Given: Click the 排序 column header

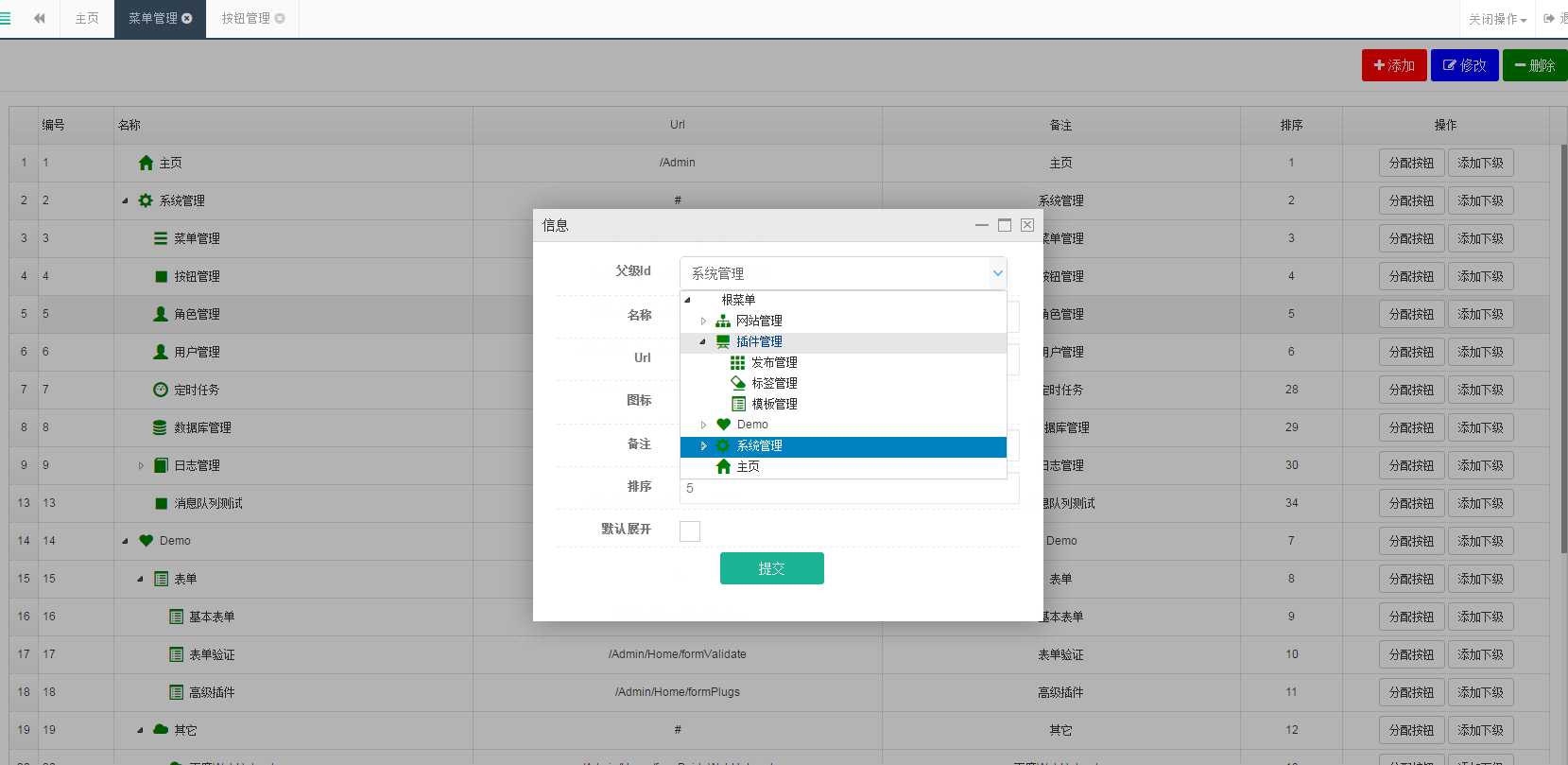Looking at the screenshot, I should click(1291, 125).
